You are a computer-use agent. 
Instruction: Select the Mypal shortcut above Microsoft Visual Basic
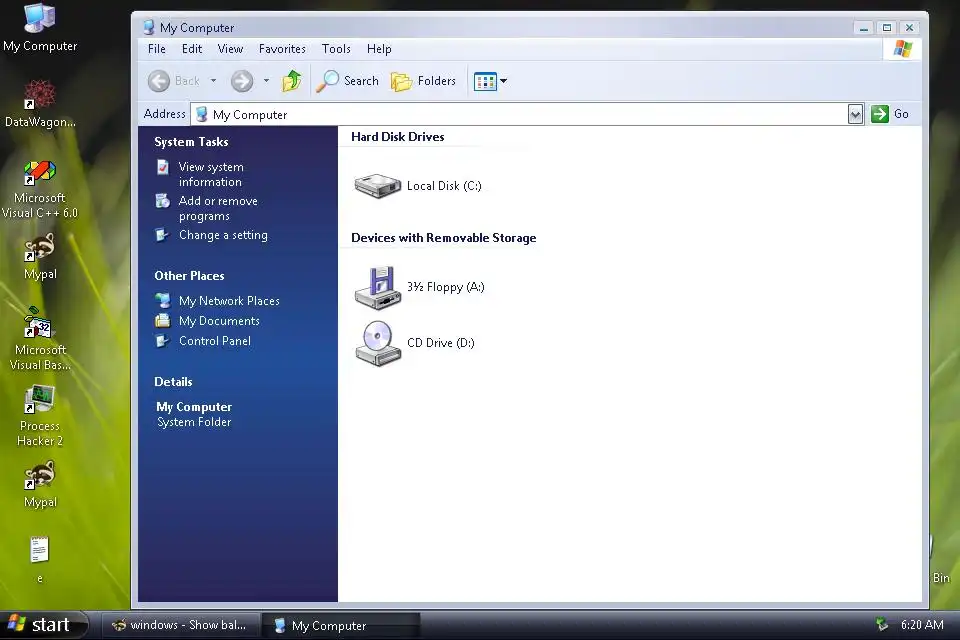40,256
